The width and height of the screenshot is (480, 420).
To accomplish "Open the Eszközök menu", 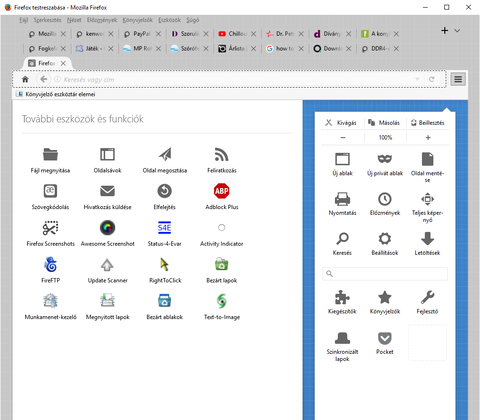I will [169, 20].
